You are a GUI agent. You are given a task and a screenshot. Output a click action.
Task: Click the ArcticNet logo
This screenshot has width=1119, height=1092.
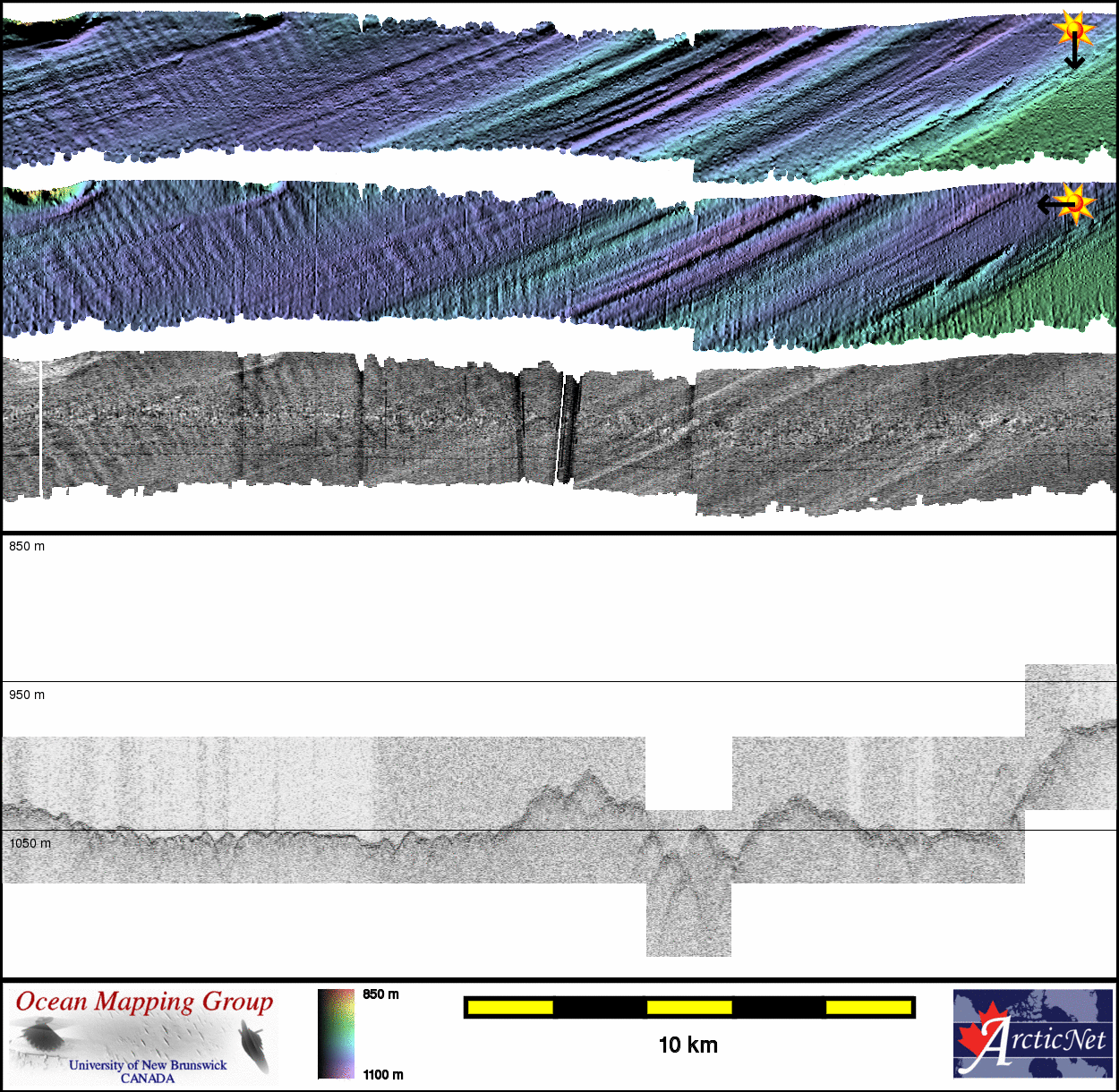(1032, 1033)
